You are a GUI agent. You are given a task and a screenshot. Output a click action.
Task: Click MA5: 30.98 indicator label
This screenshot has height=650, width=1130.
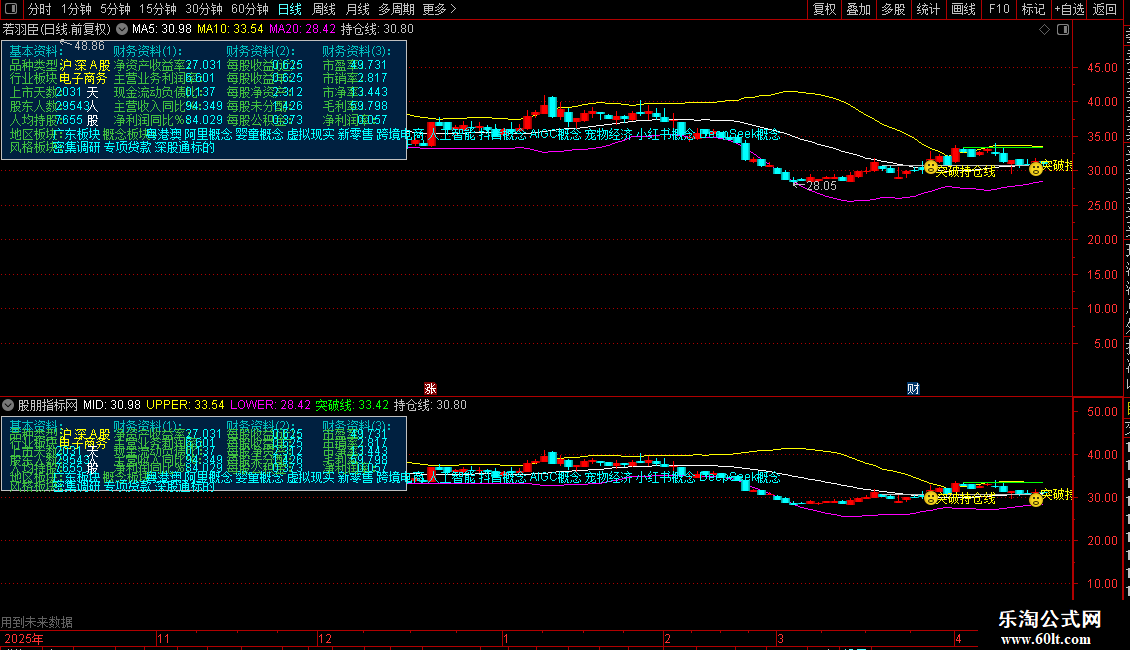click(161, 29)
